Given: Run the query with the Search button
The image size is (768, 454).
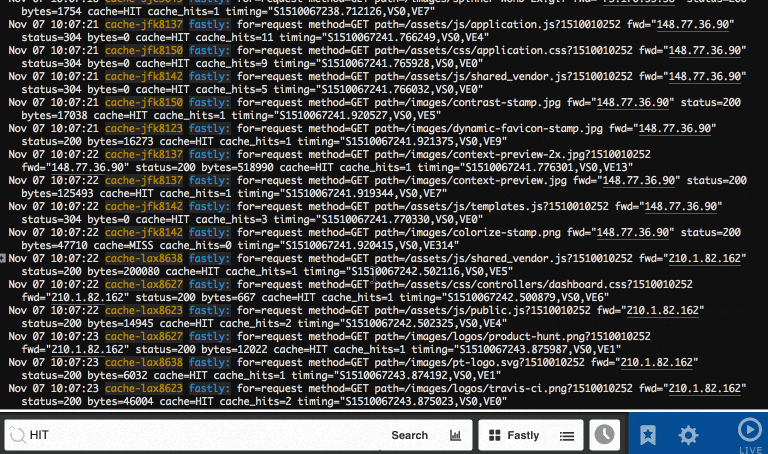Looking at the screenshot, I should [409, 435].
